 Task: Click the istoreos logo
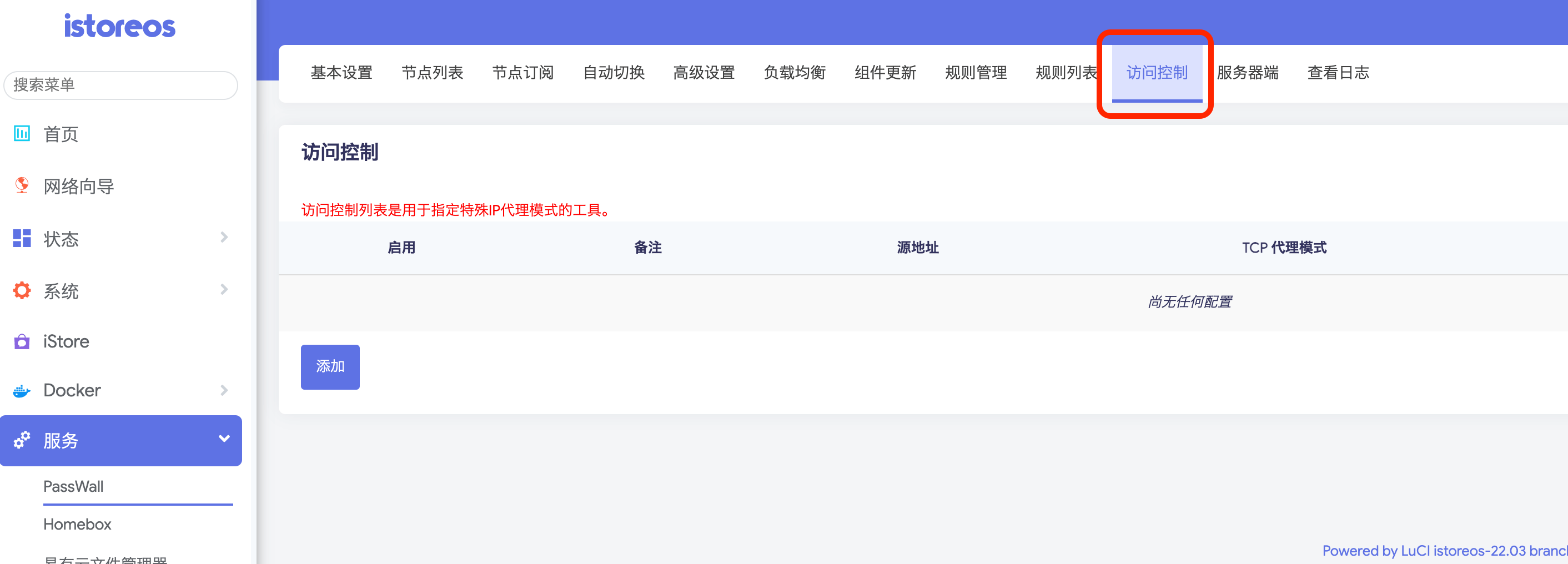pos(120,27)
